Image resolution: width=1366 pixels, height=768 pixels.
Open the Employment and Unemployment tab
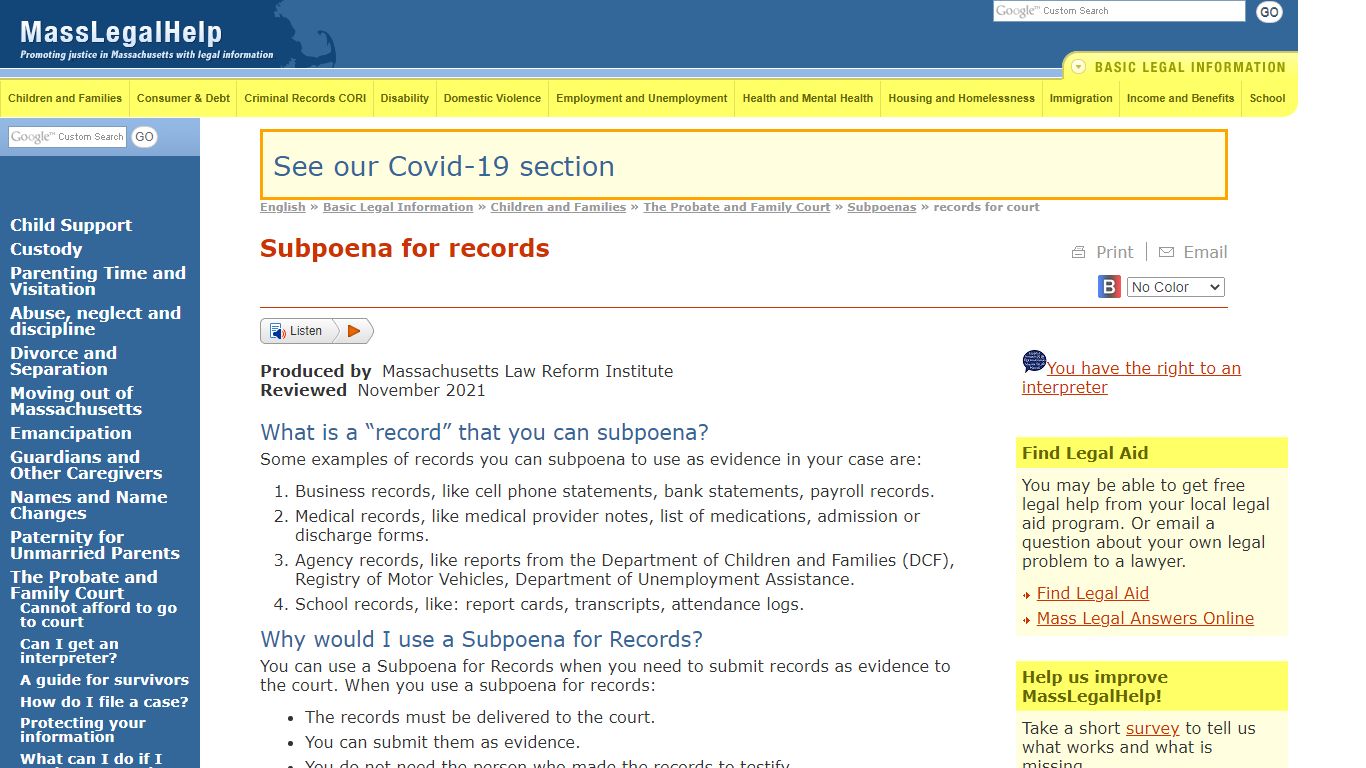[642, 98]
